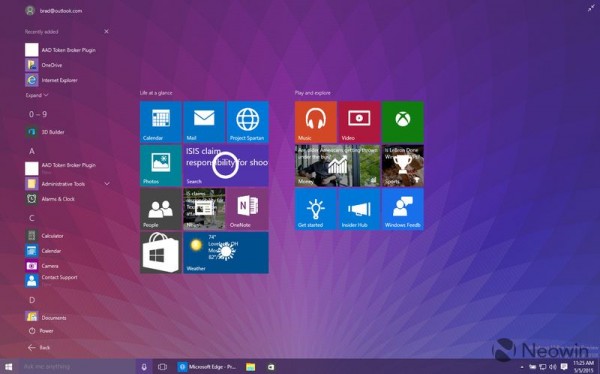Open the Windows Feedback tile
Screen dimensions: 600x374
coord(403,209)
